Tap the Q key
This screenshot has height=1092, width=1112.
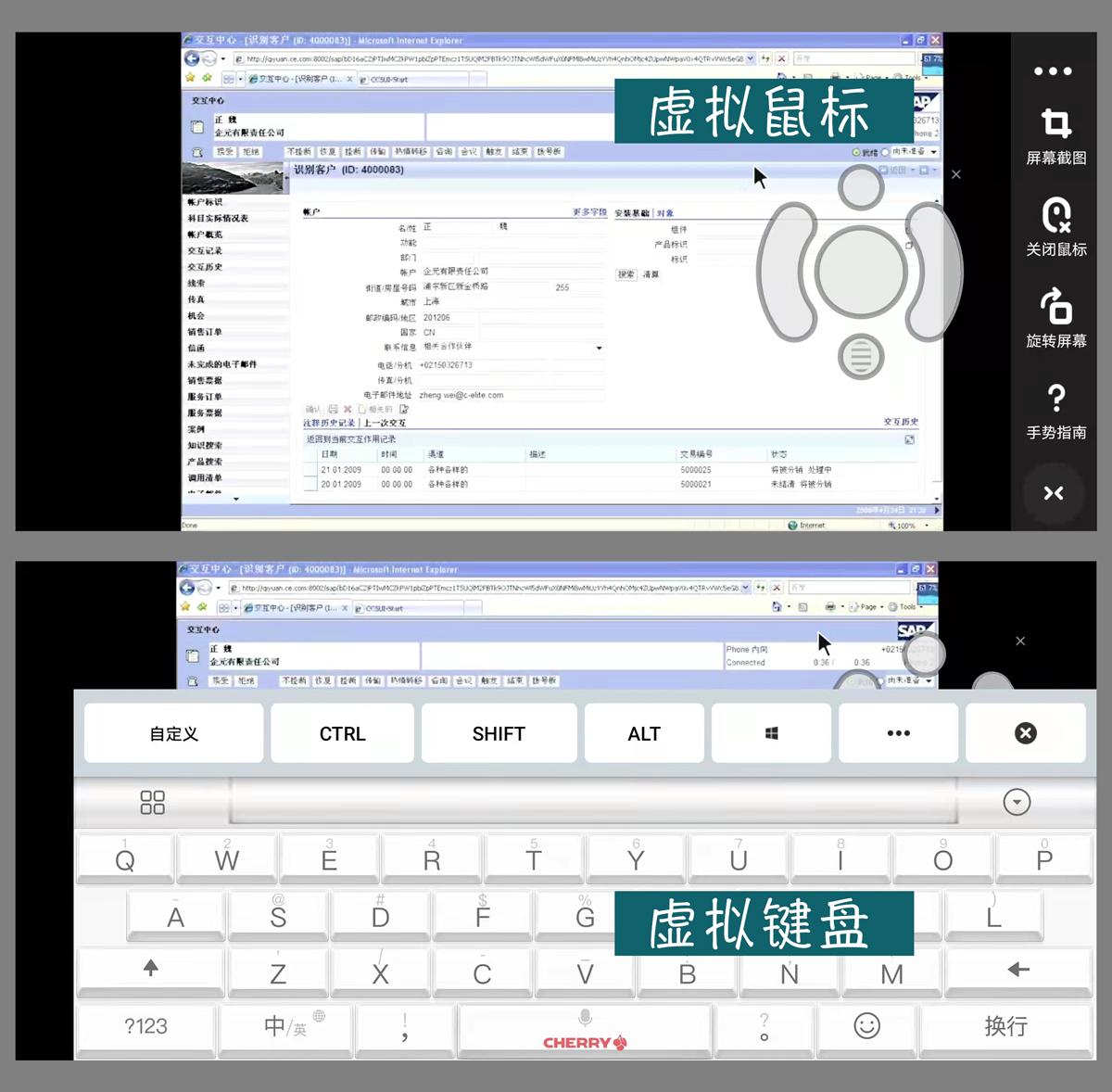tap(125, 857)
